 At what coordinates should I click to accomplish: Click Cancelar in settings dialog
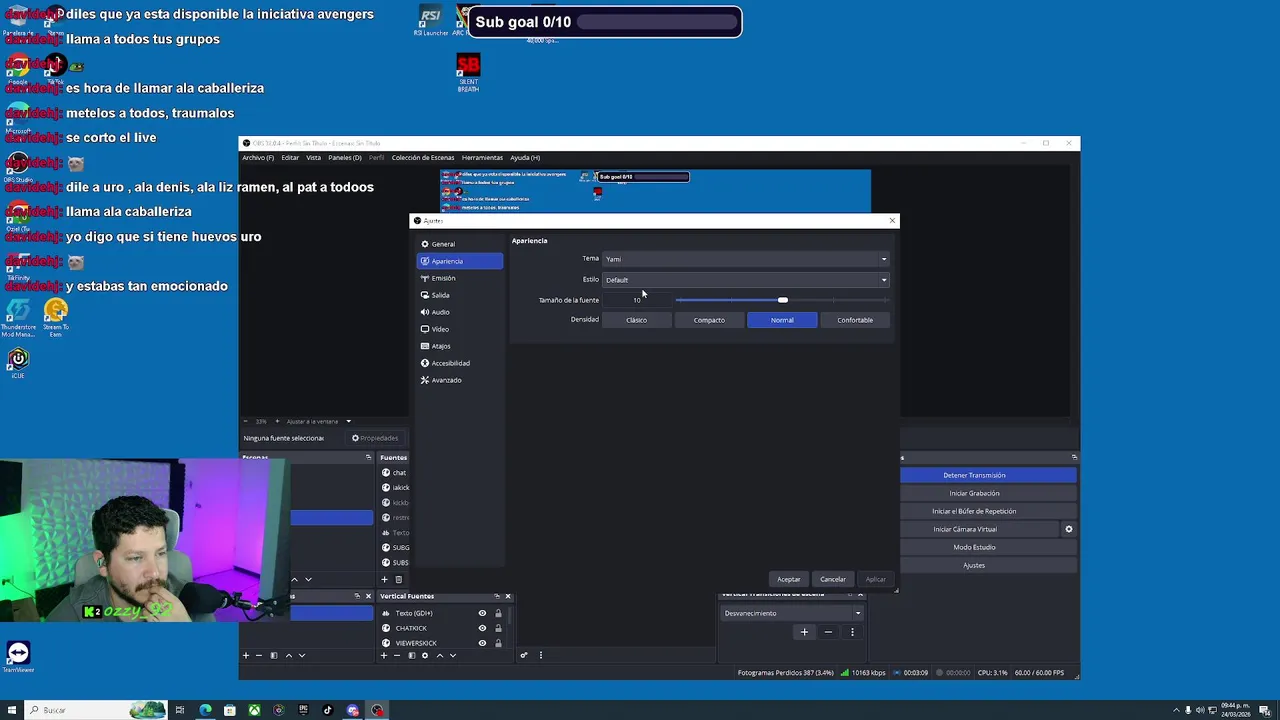pos(833,579)
